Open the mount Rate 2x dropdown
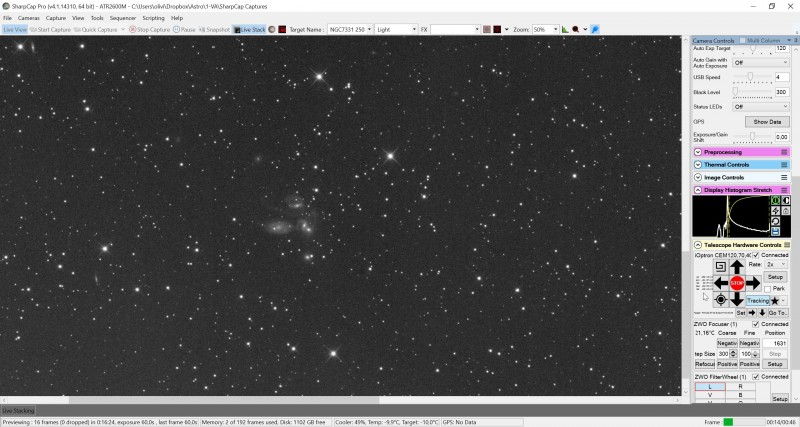Screen dimensions: 800x427 point(776,264)
